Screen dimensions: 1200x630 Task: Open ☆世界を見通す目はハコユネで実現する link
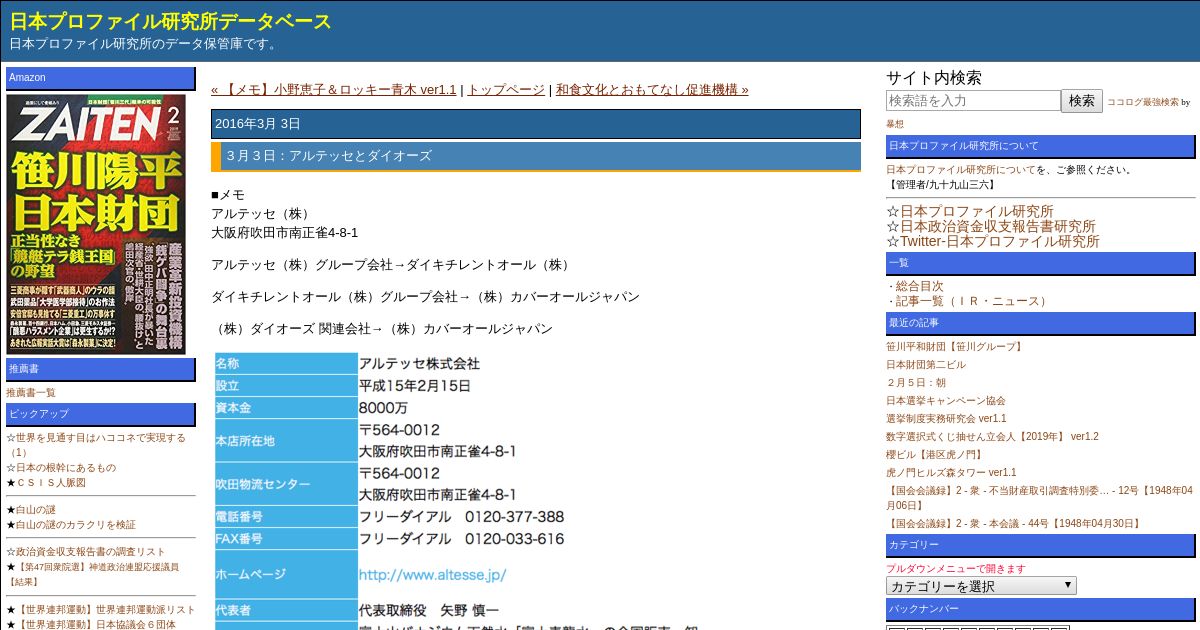point(96,445)
